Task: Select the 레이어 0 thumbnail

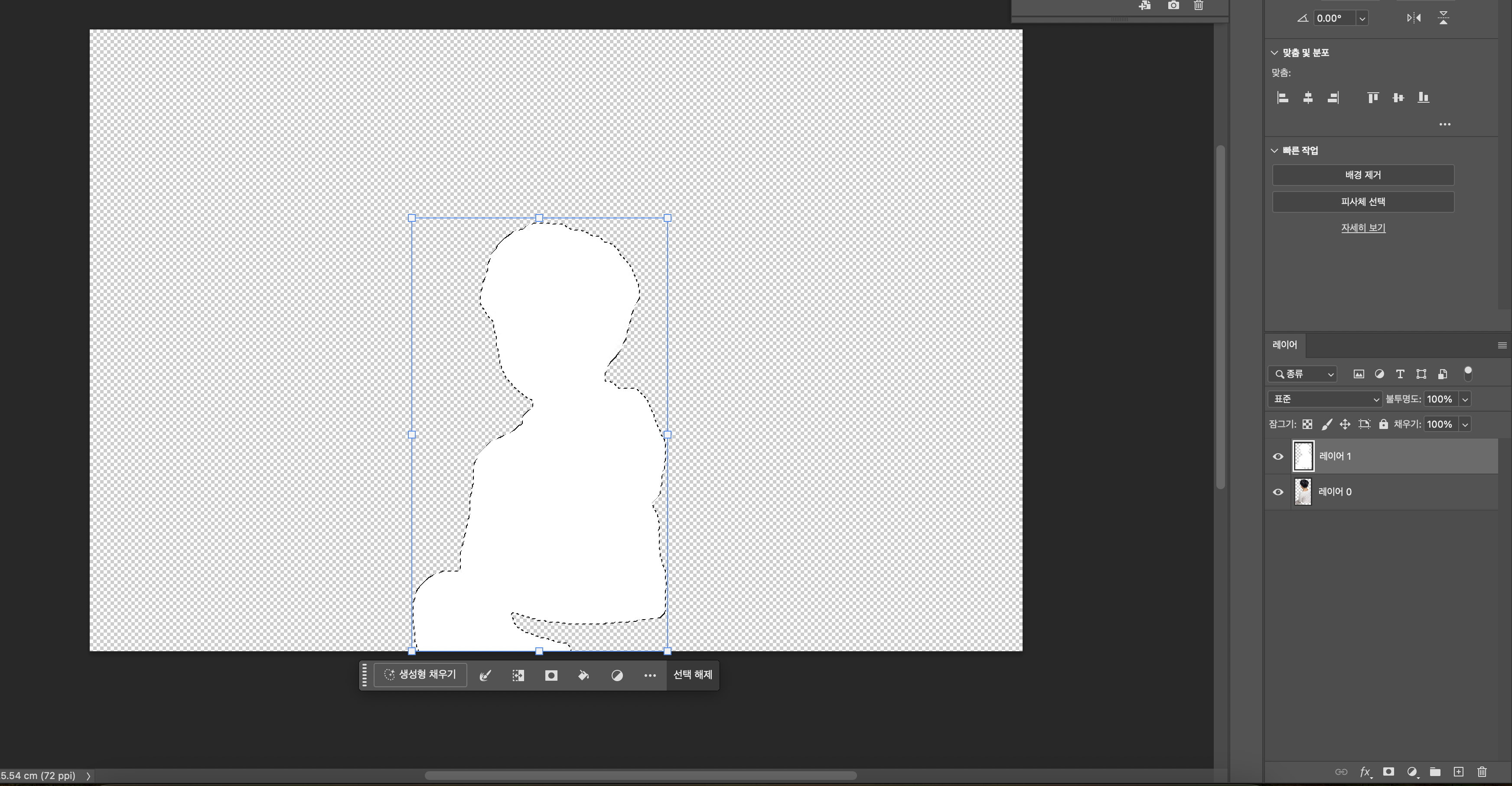Action: pos(1303,491)
